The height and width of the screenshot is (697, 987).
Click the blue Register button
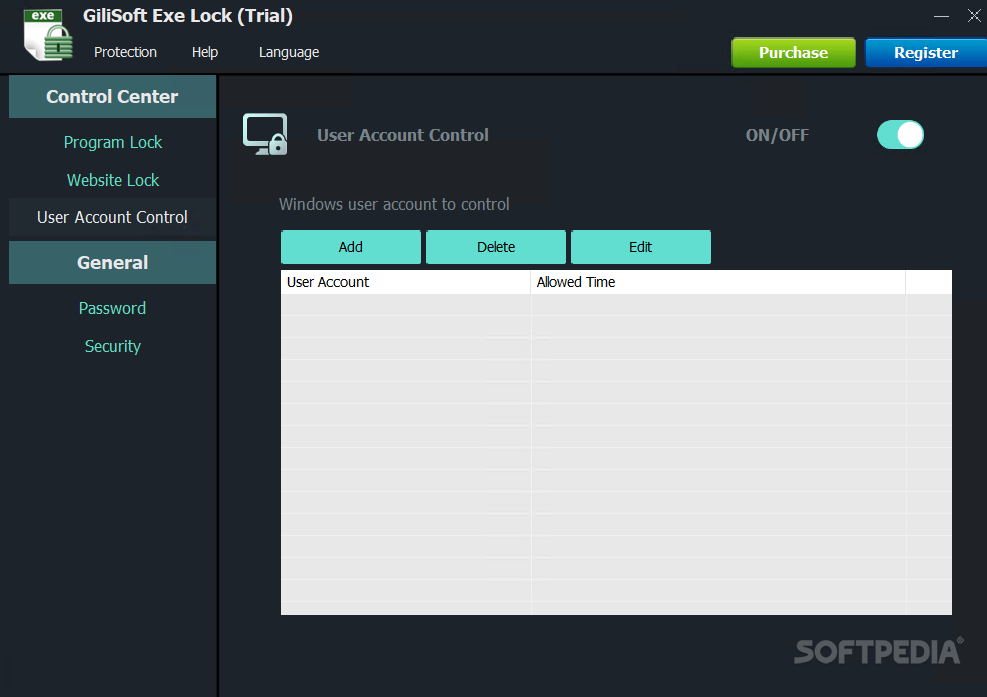pos(926,52)
